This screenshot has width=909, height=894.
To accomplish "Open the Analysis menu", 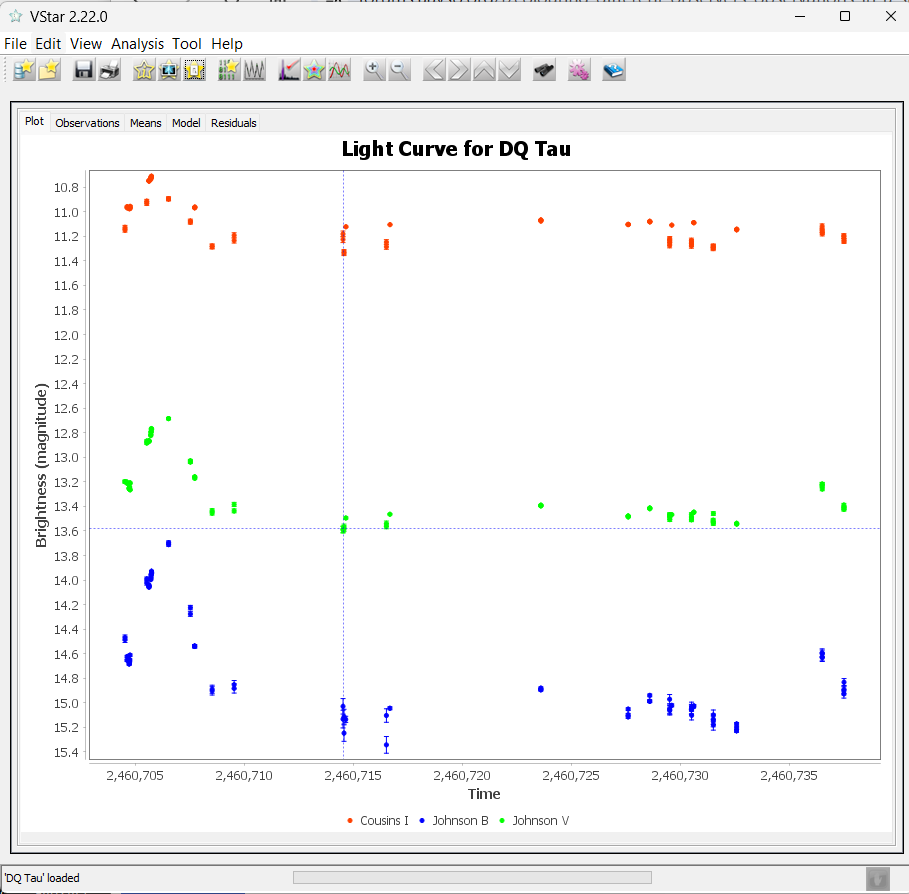I will 137,44.
